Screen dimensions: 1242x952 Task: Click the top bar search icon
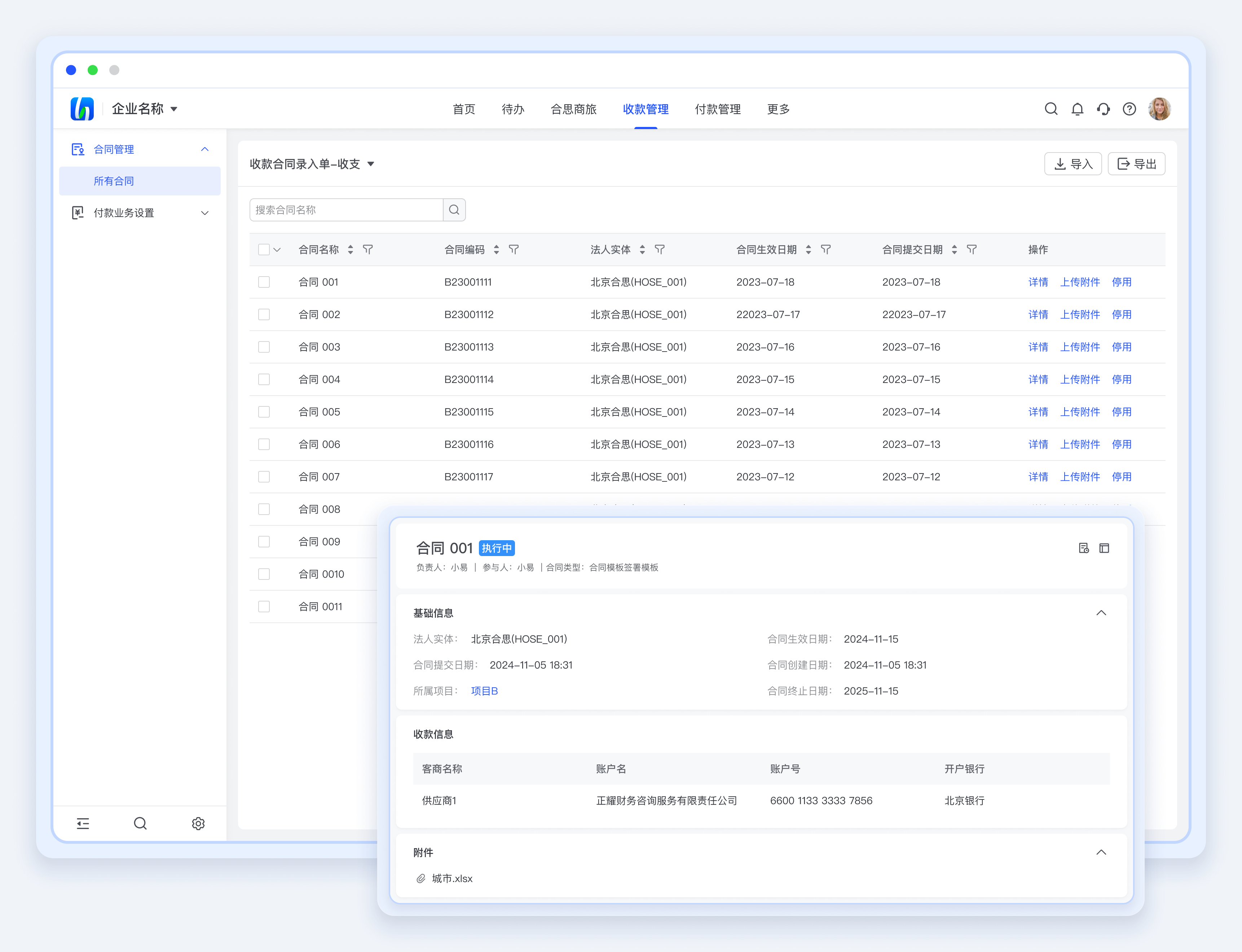pos(1051,109)
